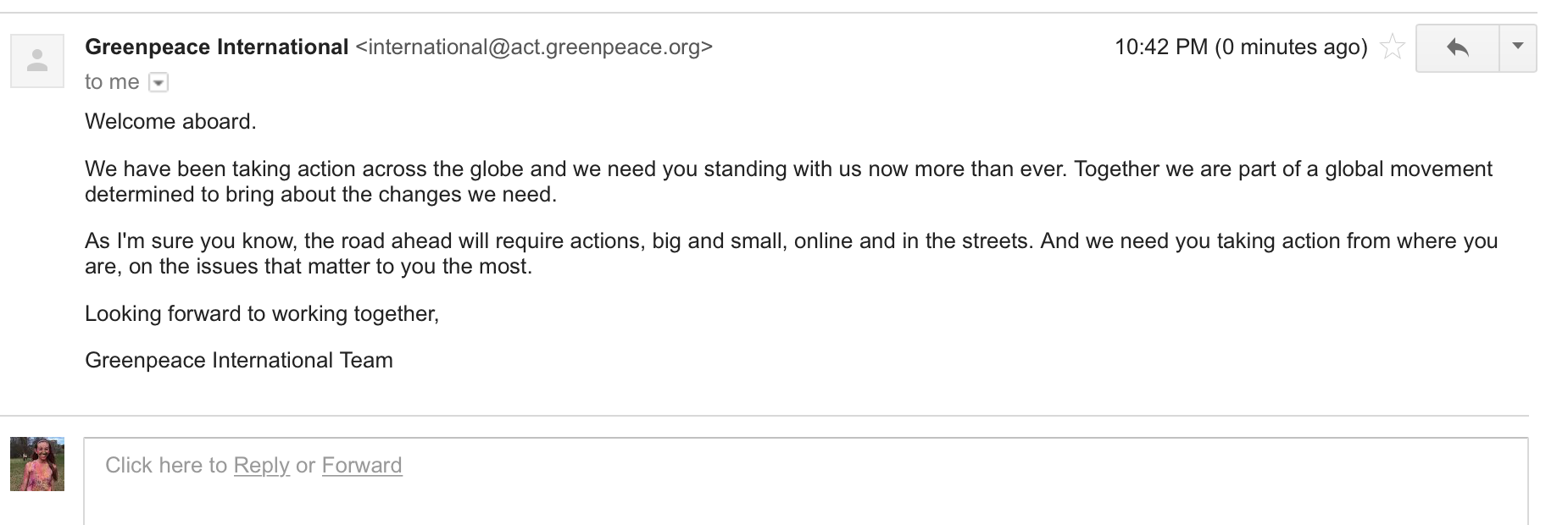Click the reply arrow button
The image size is (1568, 525).
pos(1457,48)
